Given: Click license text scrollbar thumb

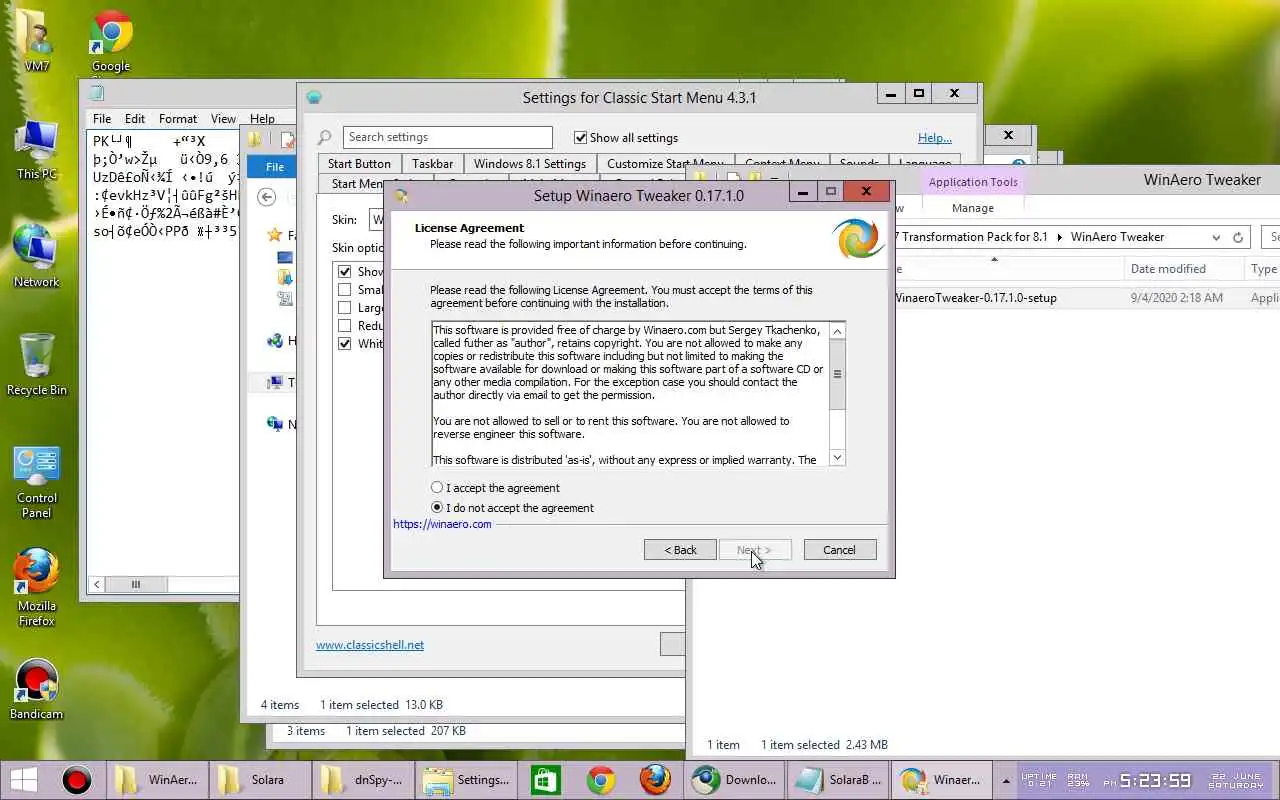Looking at the screenshot, I should tap(838, 374).
